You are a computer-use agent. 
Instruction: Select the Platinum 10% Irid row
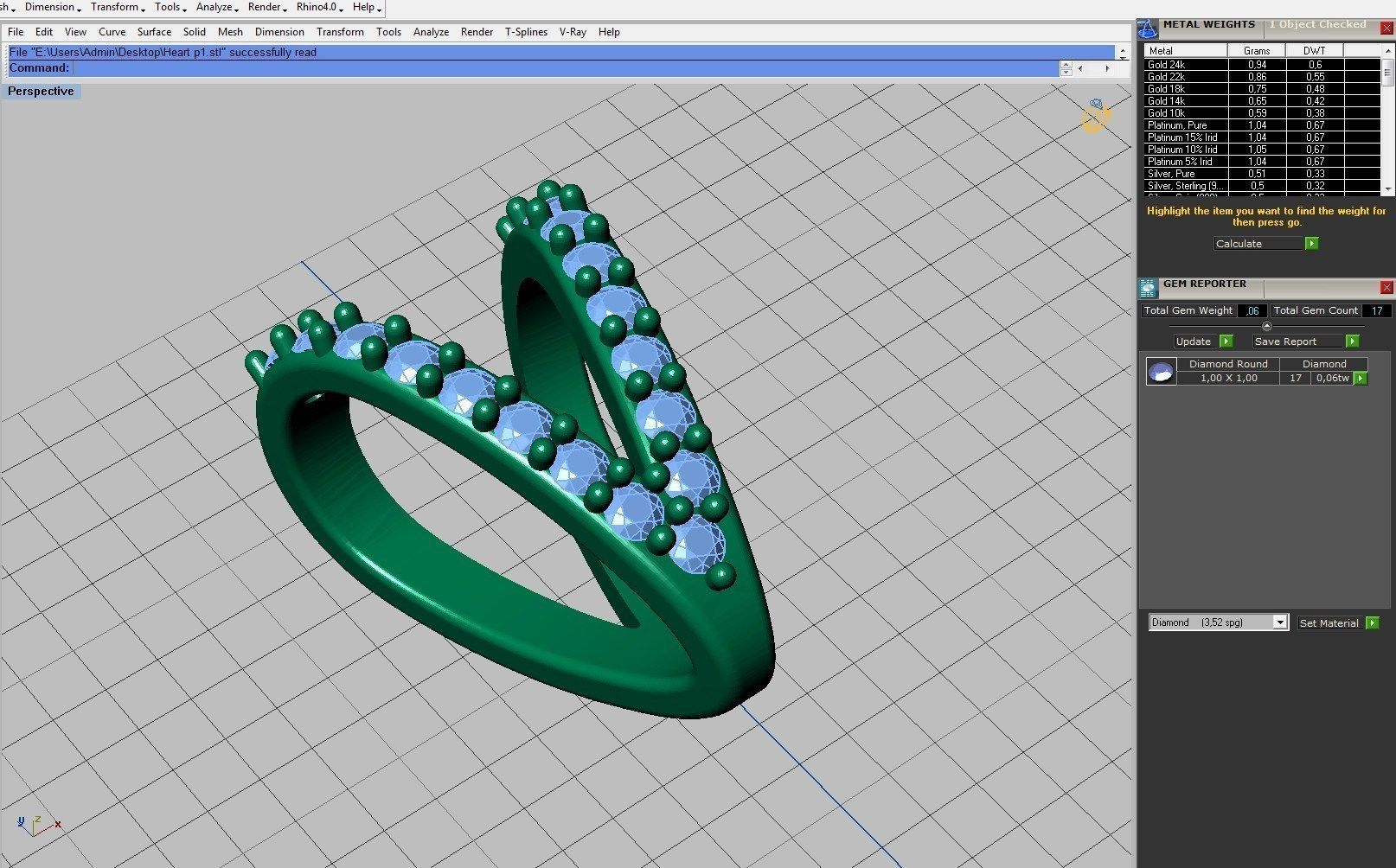(1262, 150)
